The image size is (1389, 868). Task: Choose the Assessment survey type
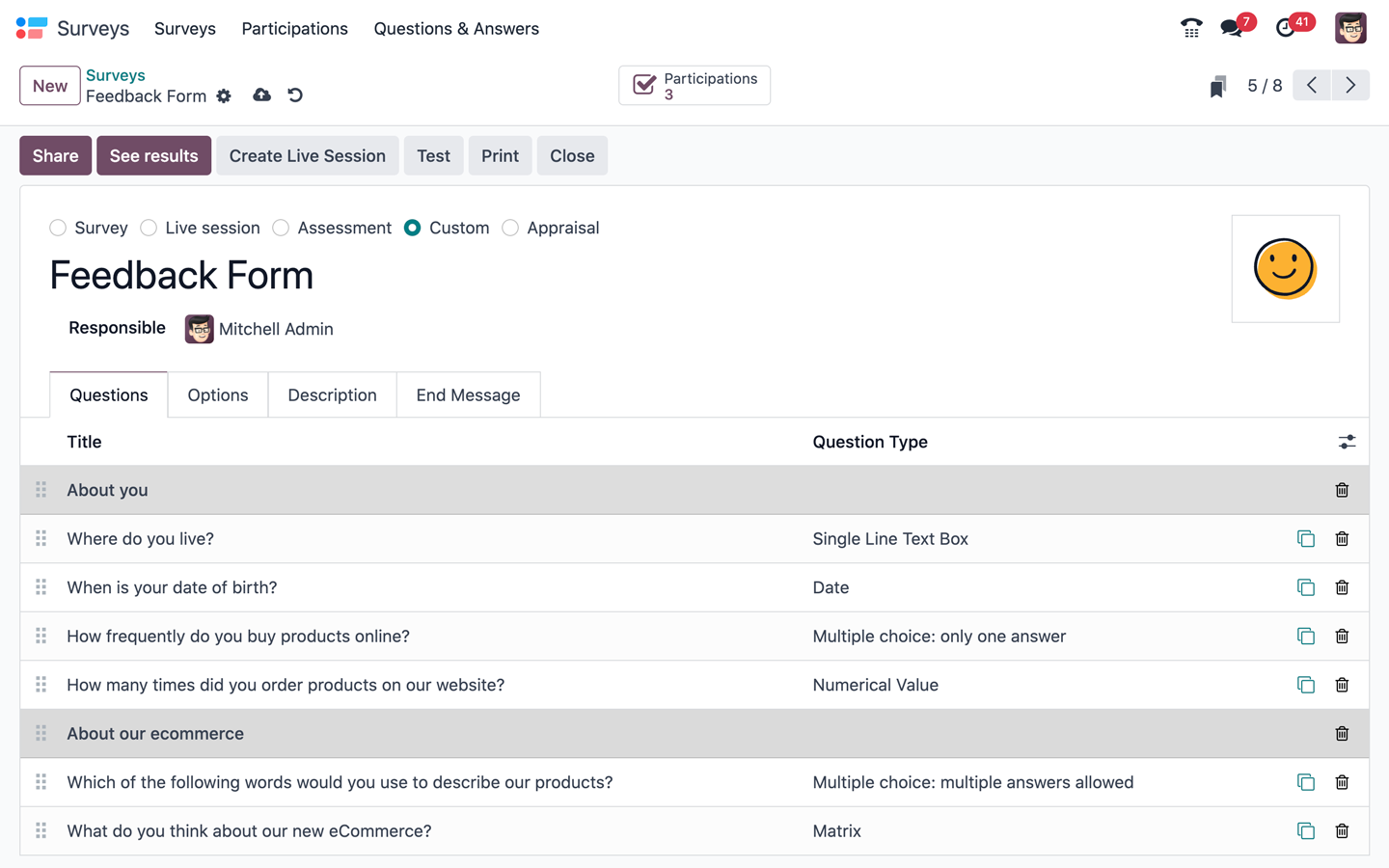click(x=281, y=228)
